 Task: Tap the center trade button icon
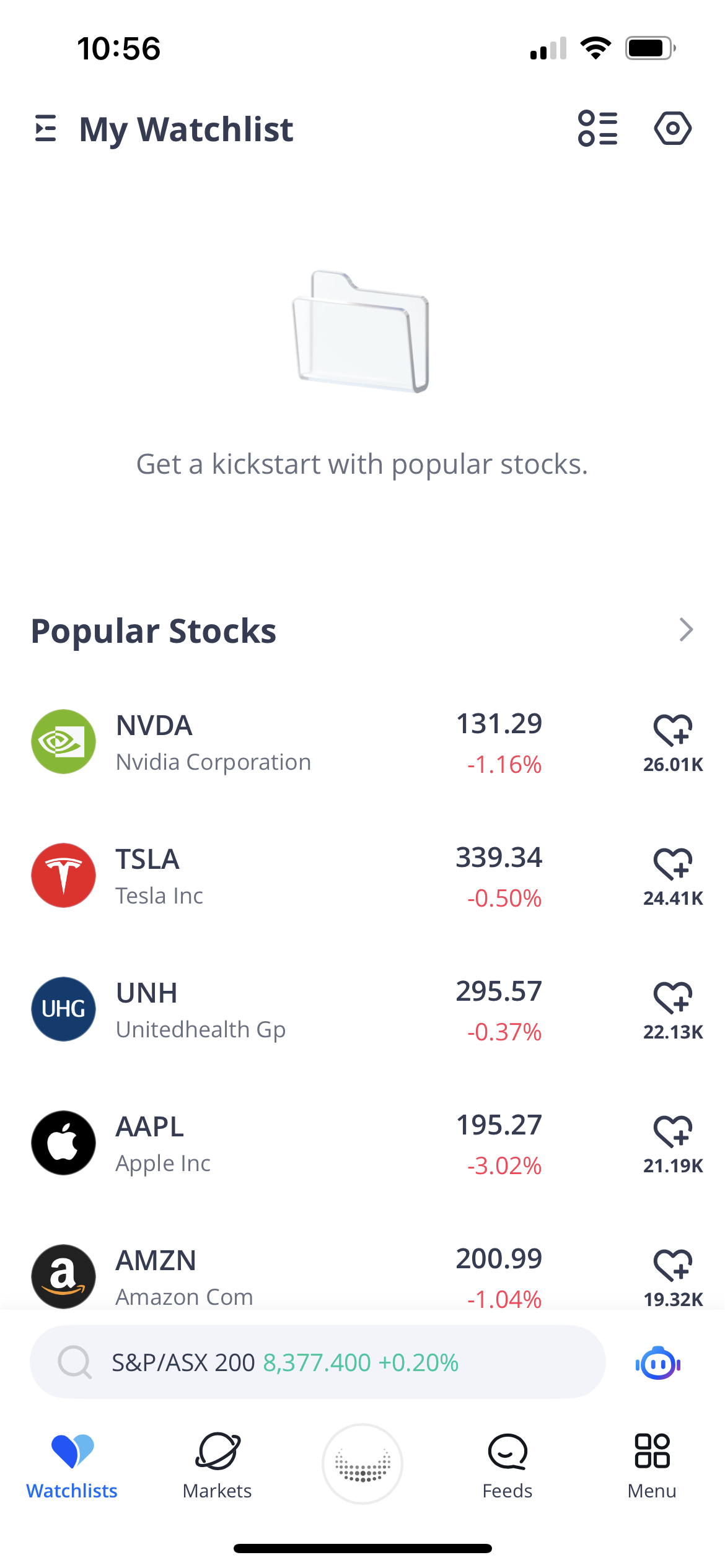[x=362, y=1464]
